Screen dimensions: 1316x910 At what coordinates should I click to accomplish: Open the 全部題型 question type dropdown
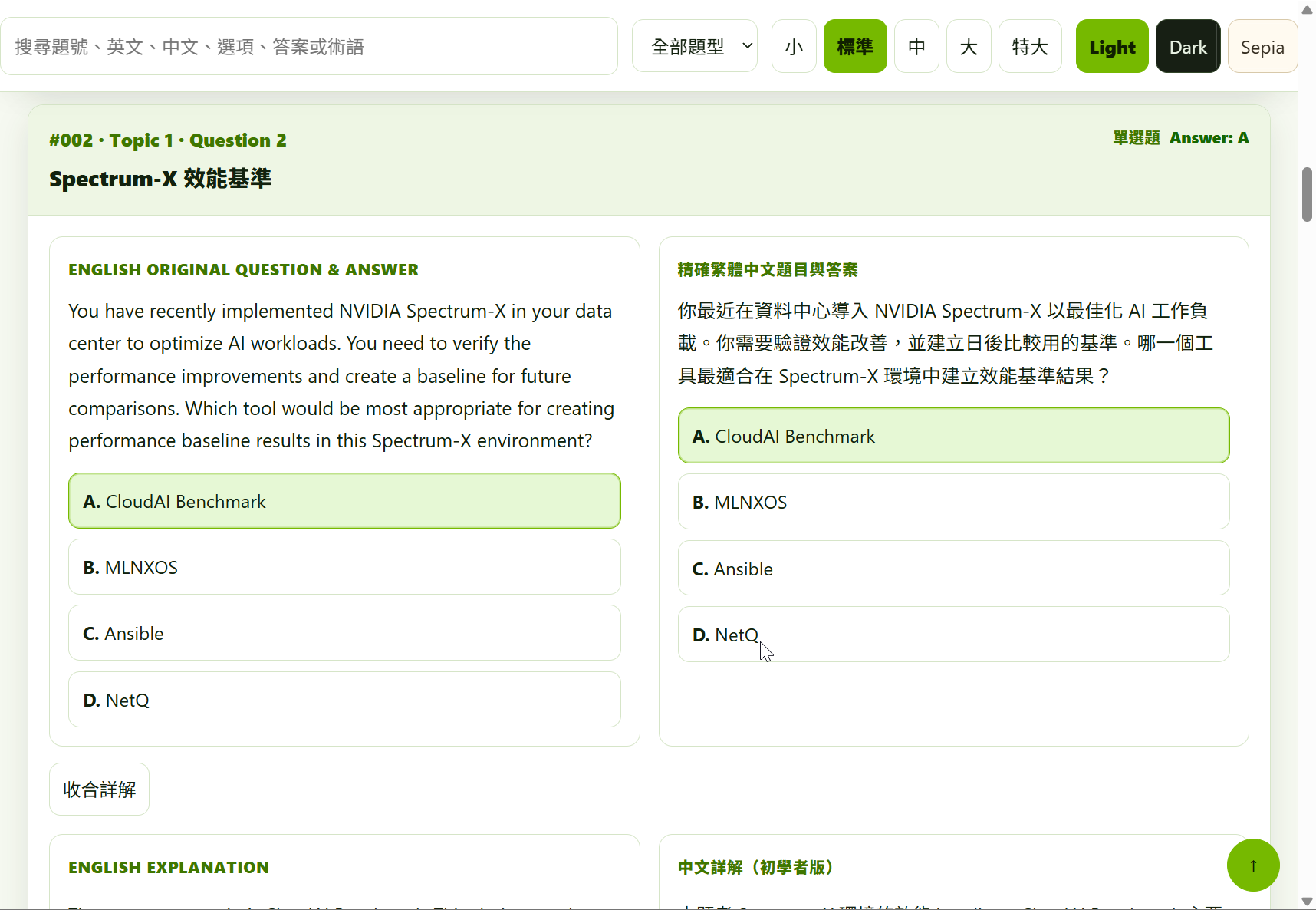click(x=695, y=46)
